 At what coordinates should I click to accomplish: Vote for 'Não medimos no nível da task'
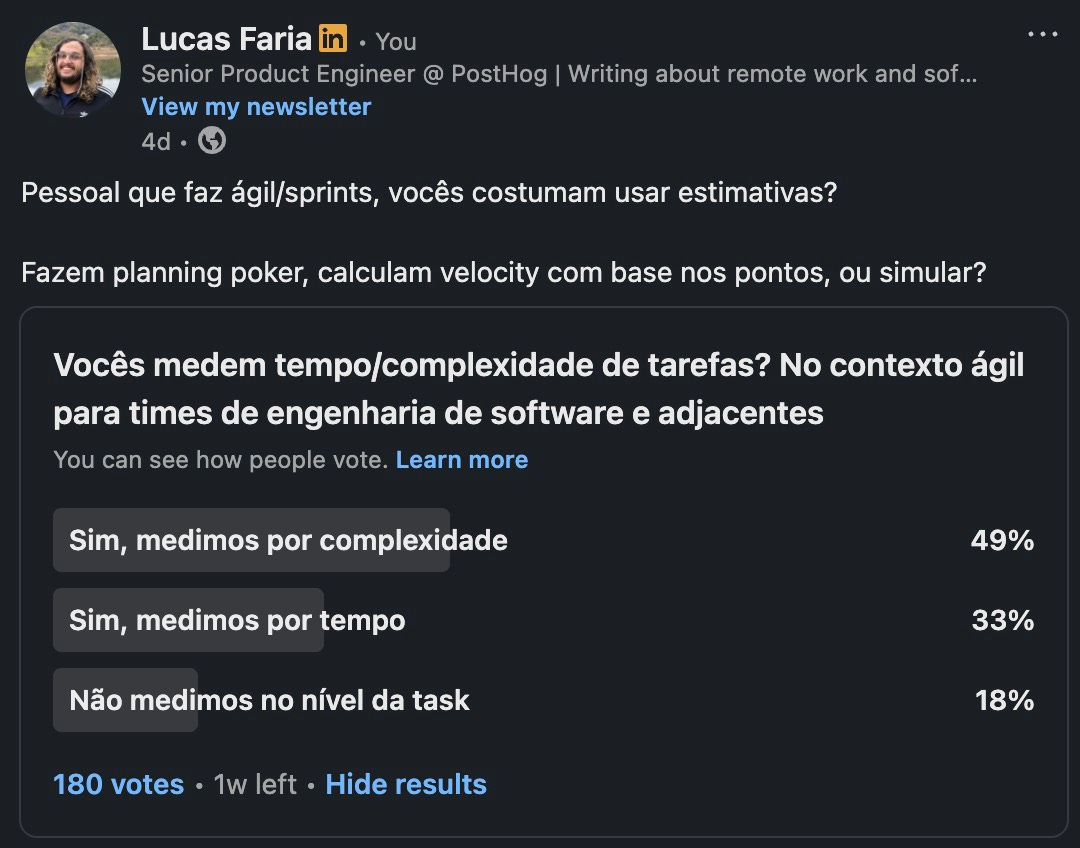pos(269,700)
